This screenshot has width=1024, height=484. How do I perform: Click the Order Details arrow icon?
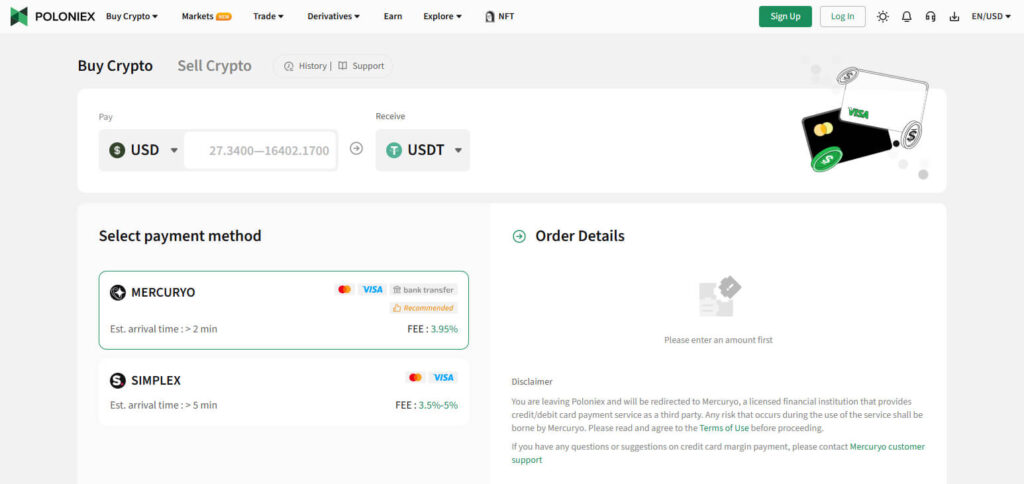pyautogui.click(x=519, y=236)
